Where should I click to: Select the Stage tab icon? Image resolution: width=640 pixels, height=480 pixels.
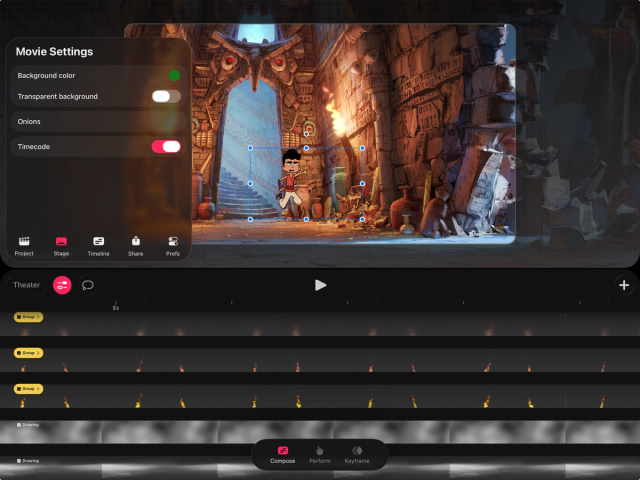coord(61,242)
